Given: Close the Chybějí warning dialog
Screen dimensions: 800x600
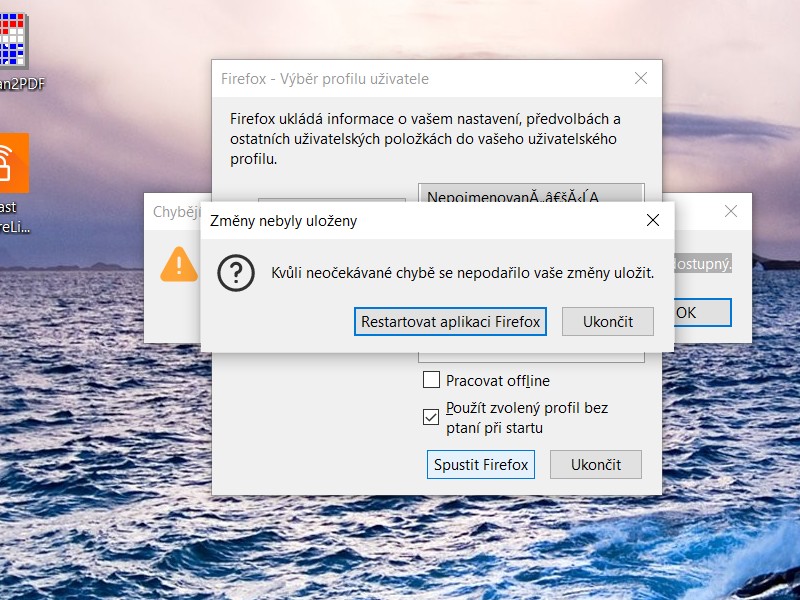Looking at the screenshot, I should (731, 211).
